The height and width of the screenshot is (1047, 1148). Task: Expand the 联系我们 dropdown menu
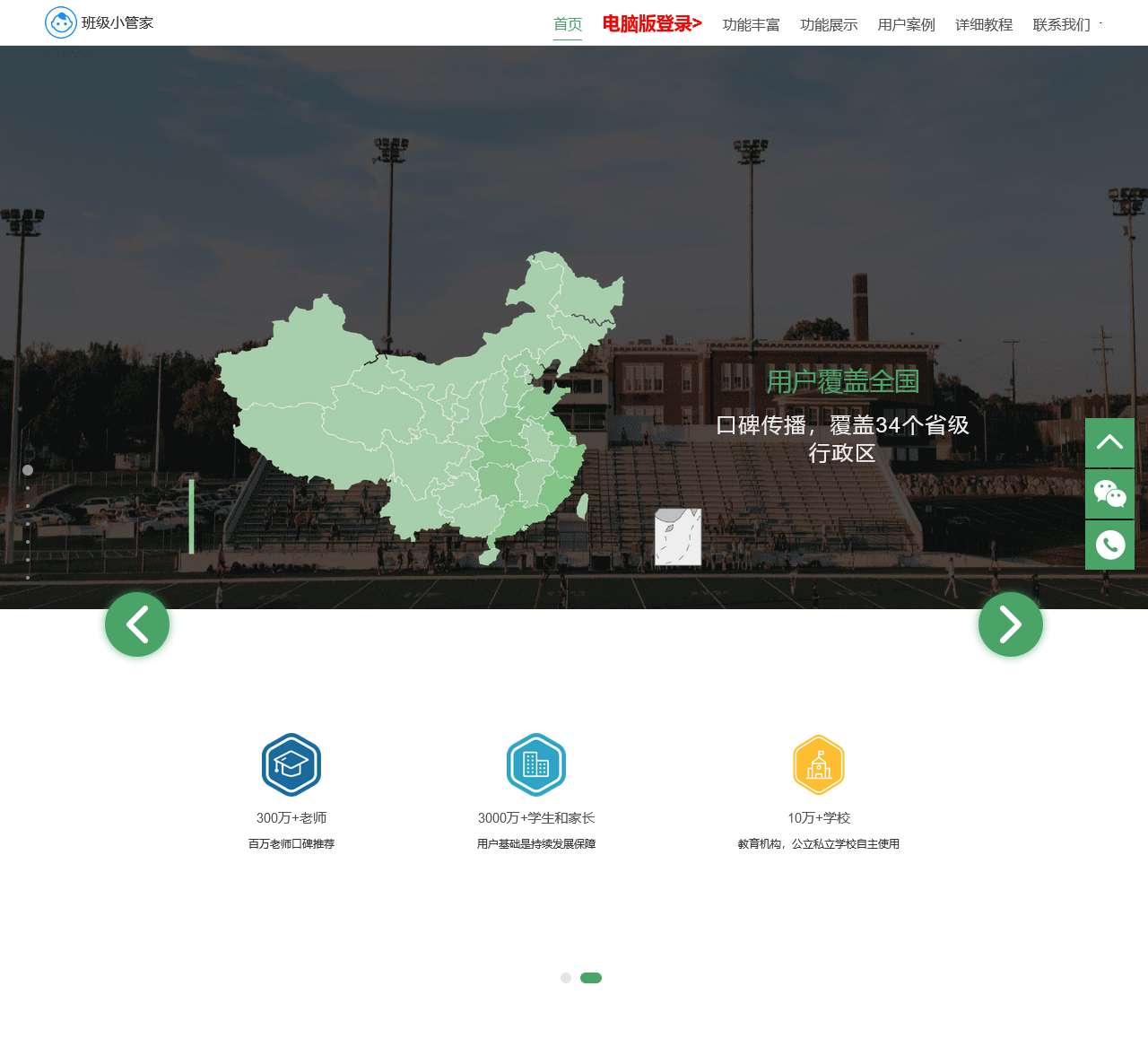coord(1062,24)
